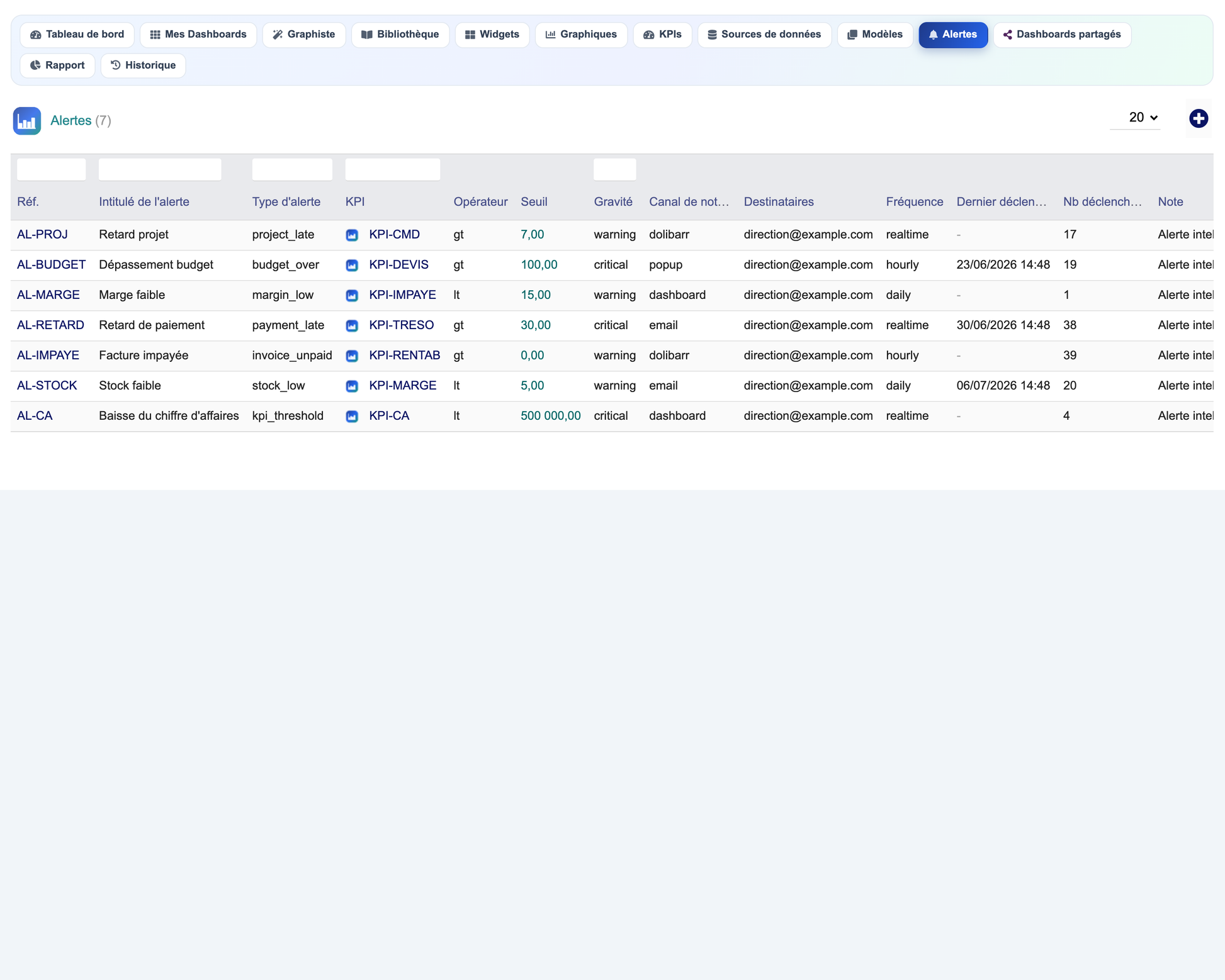
Task: Click the KPI-DEVIS link
Action: tap(398, 265)
